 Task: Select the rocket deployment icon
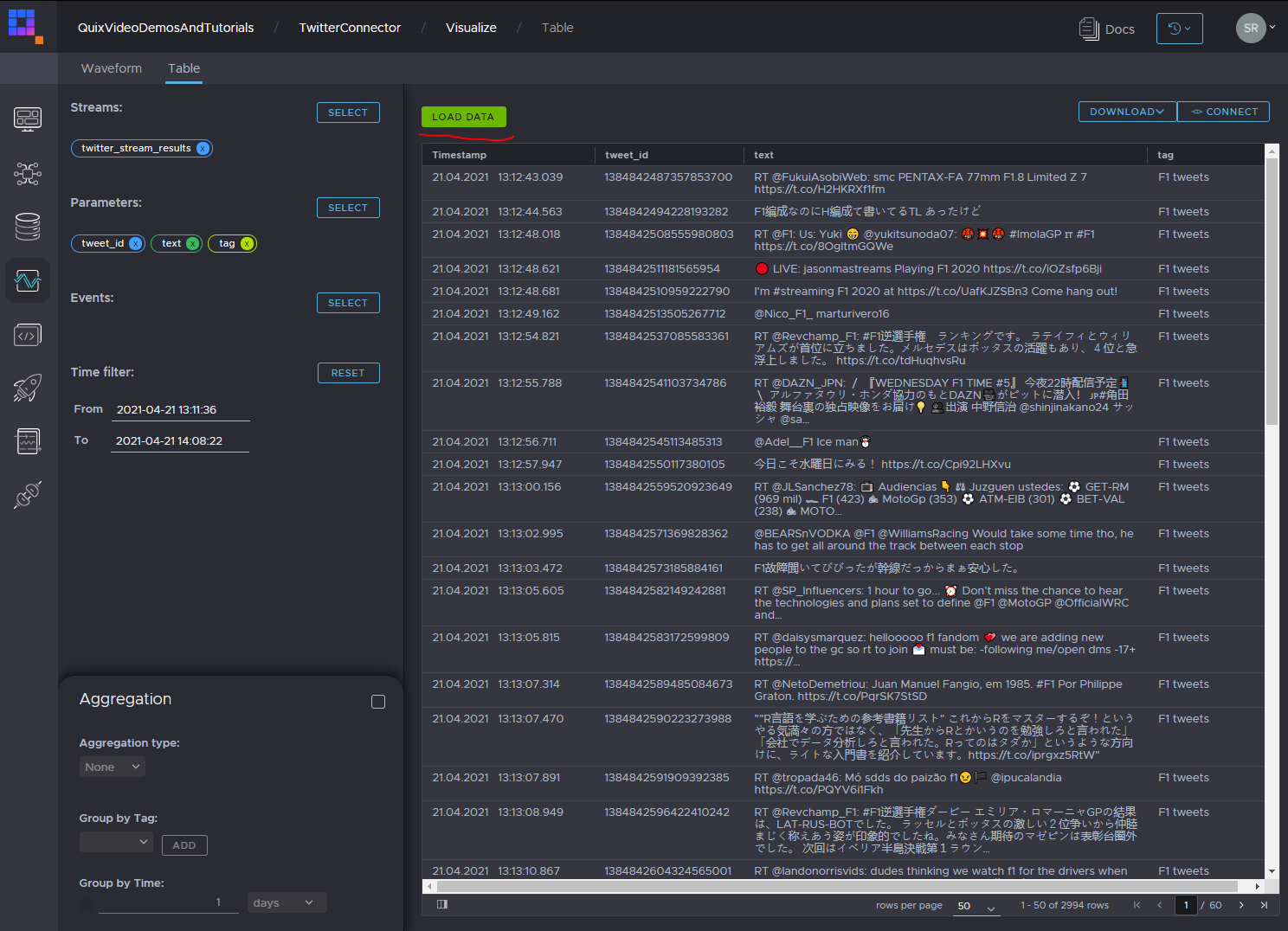(28, 388)
